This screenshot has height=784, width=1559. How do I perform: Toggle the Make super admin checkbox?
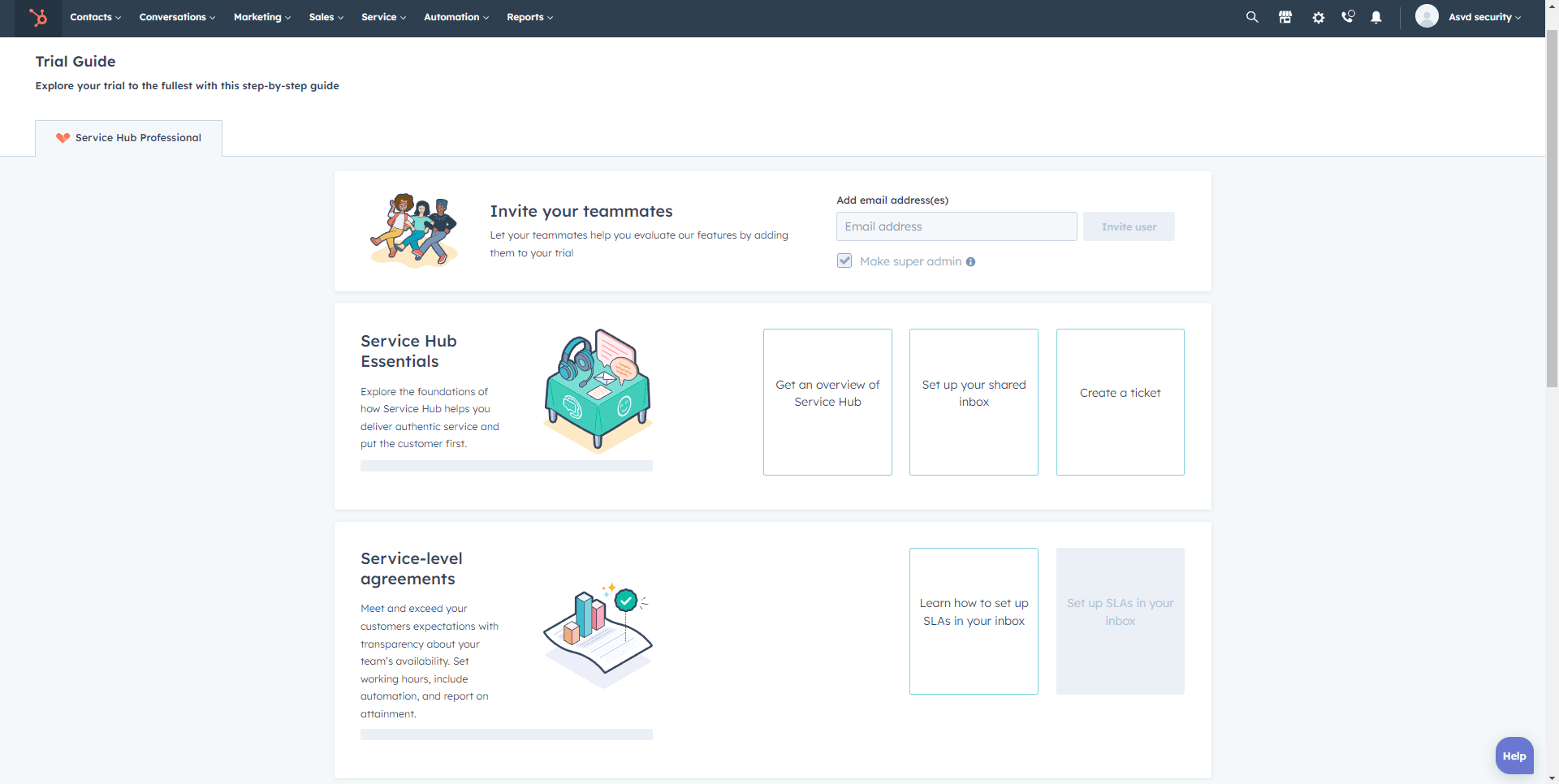coord(844,261)
